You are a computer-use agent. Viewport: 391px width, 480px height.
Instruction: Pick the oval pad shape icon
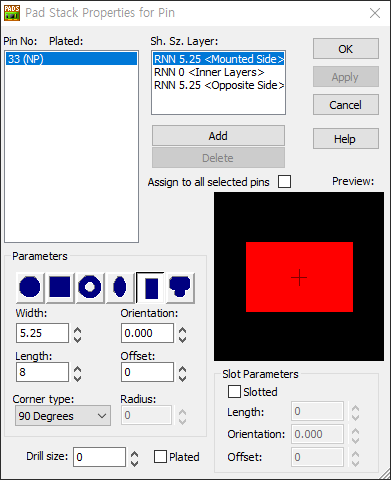120,287
